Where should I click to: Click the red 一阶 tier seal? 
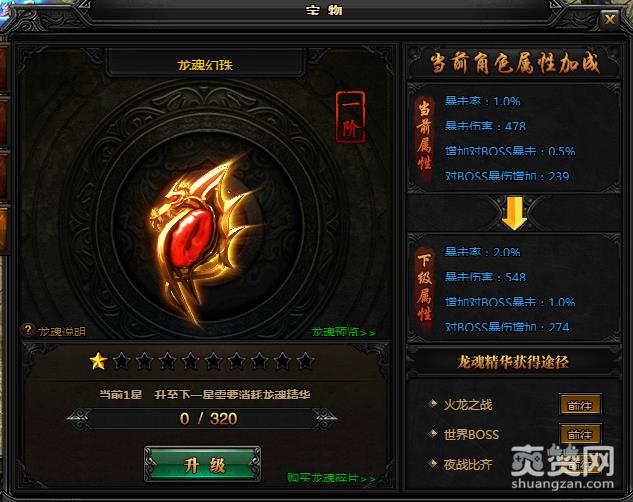click(350, 117)
